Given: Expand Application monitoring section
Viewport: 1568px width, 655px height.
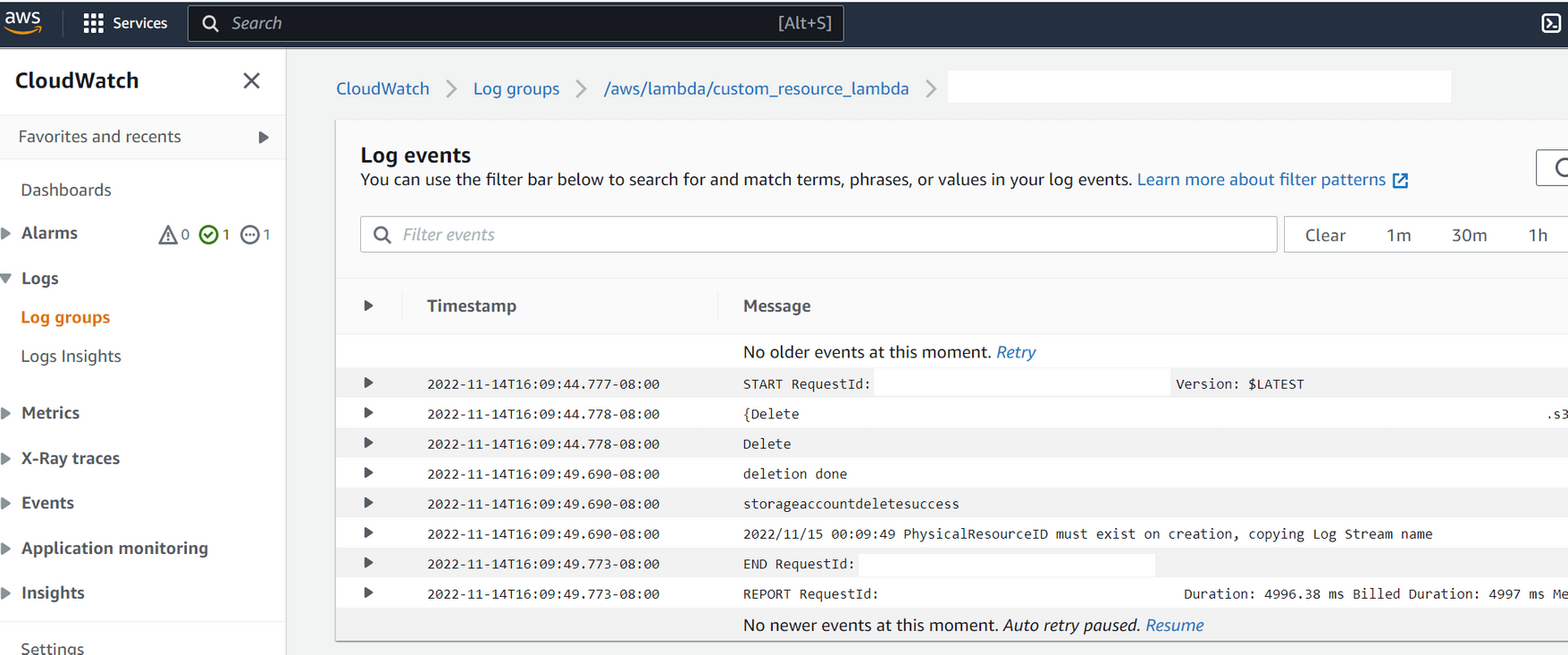Looking at the screenshot, I should 6,548.
